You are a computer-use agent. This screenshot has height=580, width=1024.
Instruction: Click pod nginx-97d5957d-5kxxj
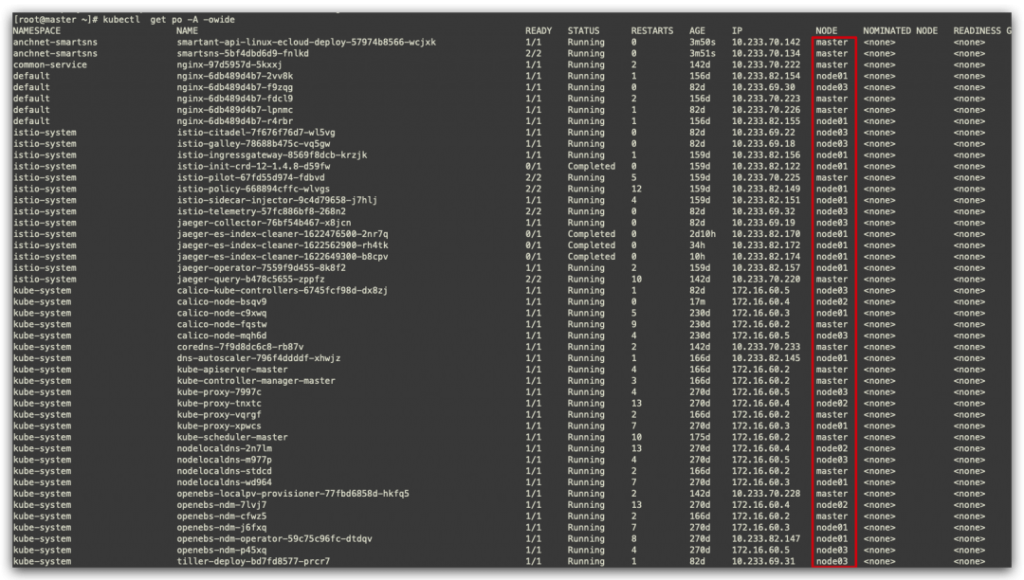(229, 65)
